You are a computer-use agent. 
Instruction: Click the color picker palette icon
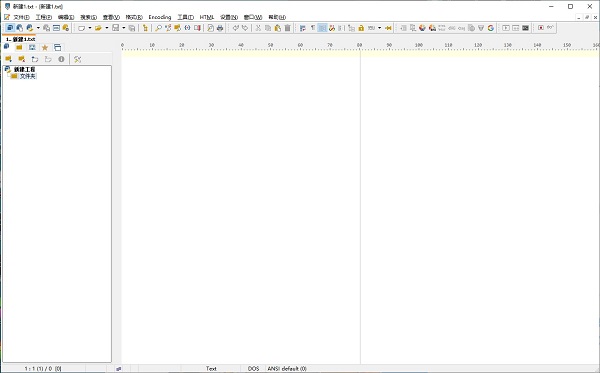tap(422, 28)
